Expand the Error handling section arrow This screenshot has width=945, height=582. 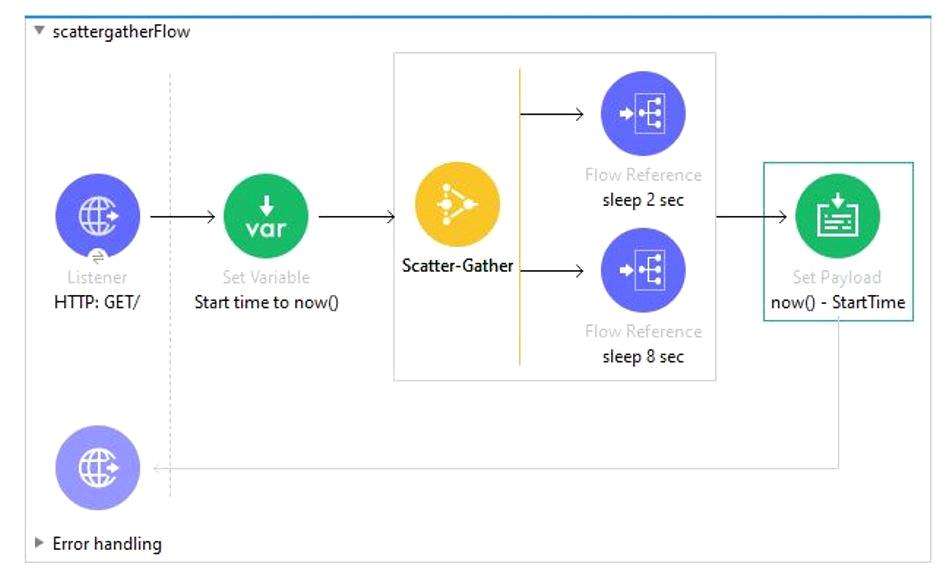[39, 543]
